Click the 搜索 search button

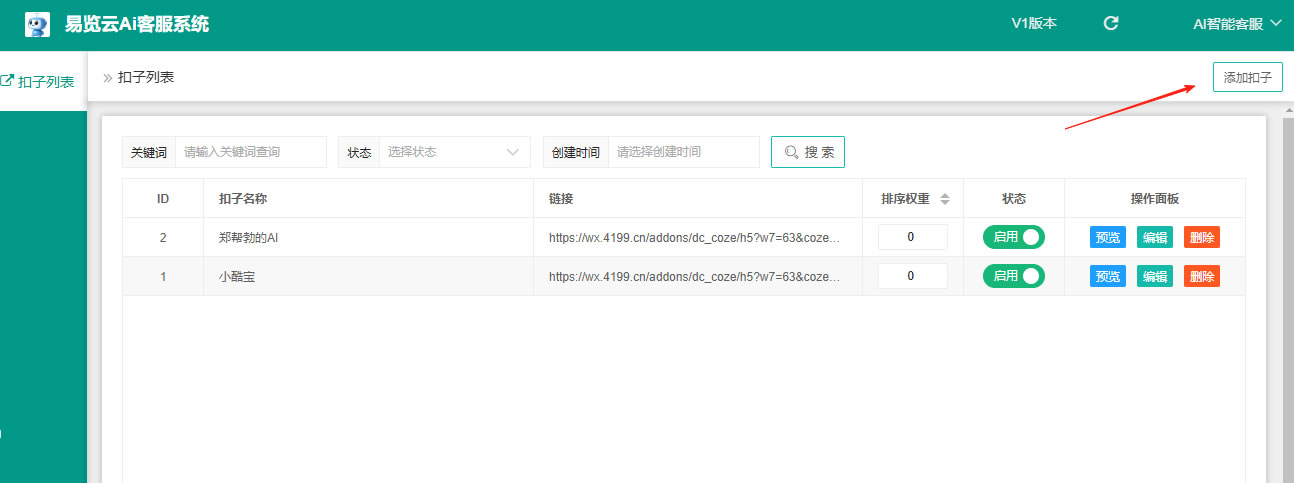[x=807, y=152]
